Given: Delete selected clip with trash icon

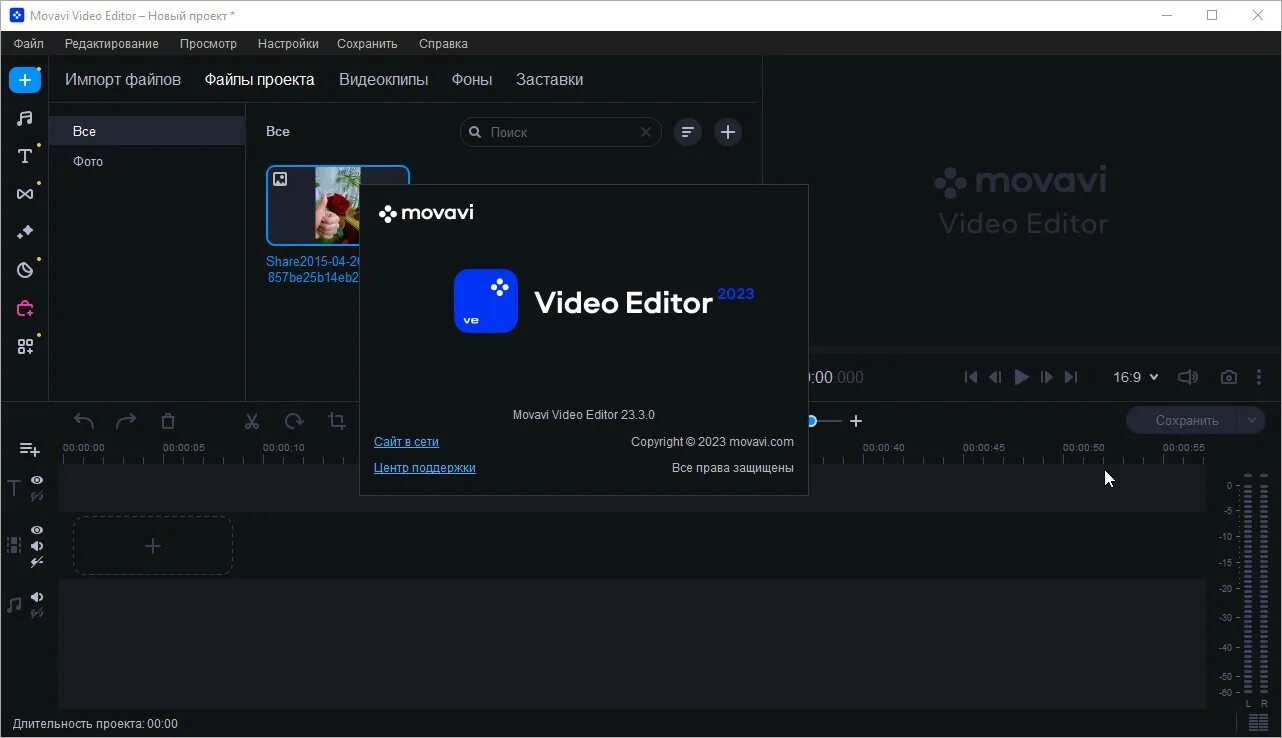Looking at the screenshot, I should pos(168,421).
